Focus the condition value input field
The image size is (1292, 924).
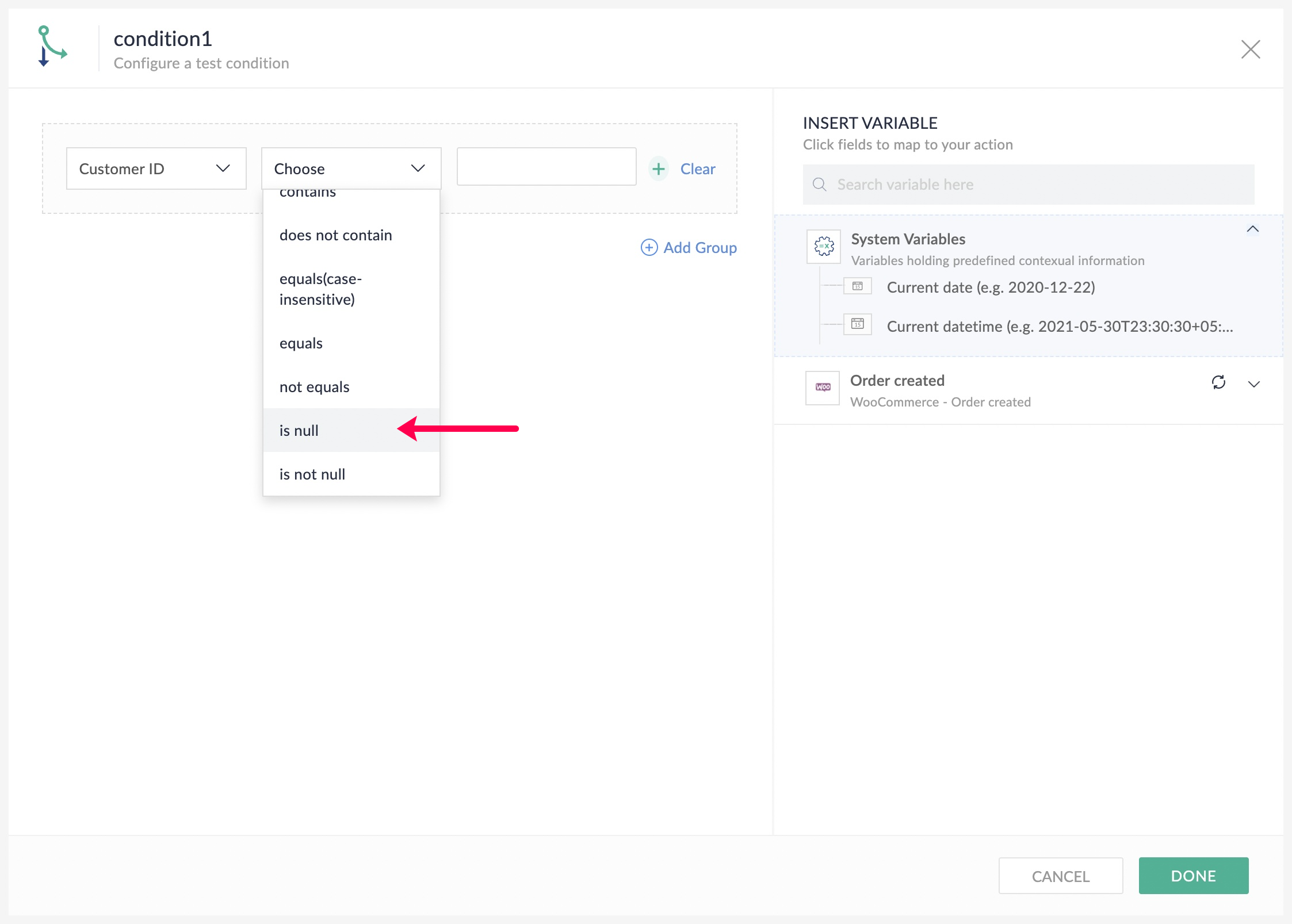point(546,167)
